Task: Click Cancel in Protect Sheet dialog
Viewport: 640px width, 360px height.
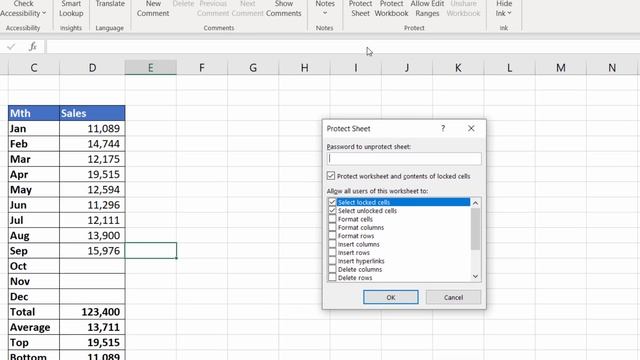Action: coord(453,297)
